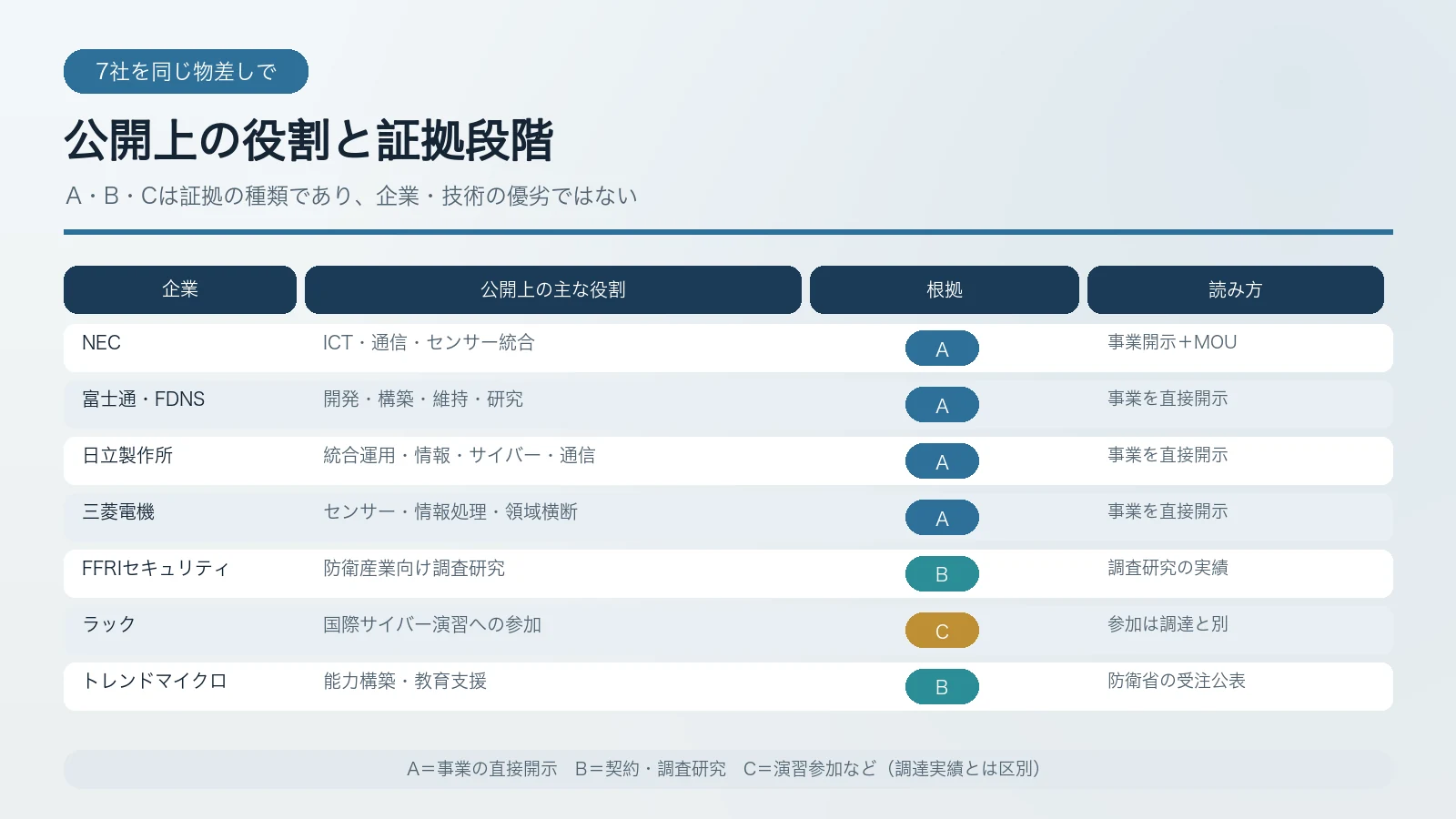Viewport: 1456px width, 819px height.
Task: Click the B badge in the トレンドマイクロ row
Action: [942, 687]
